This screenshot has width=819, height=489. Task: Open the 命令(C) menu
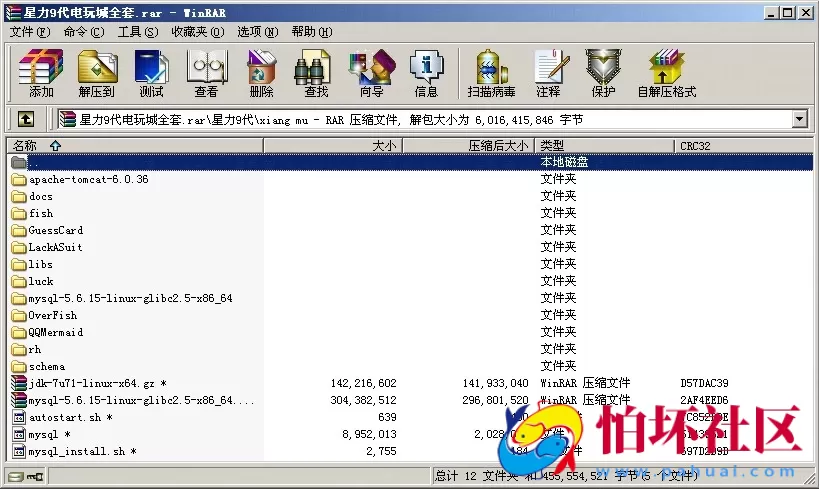84,32
